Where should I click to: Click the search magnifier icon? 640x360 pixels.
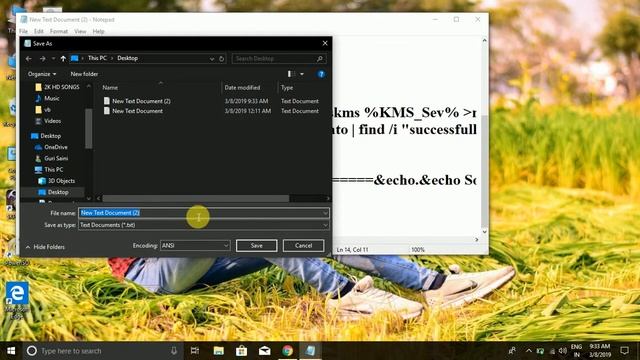tap(320, 59)
